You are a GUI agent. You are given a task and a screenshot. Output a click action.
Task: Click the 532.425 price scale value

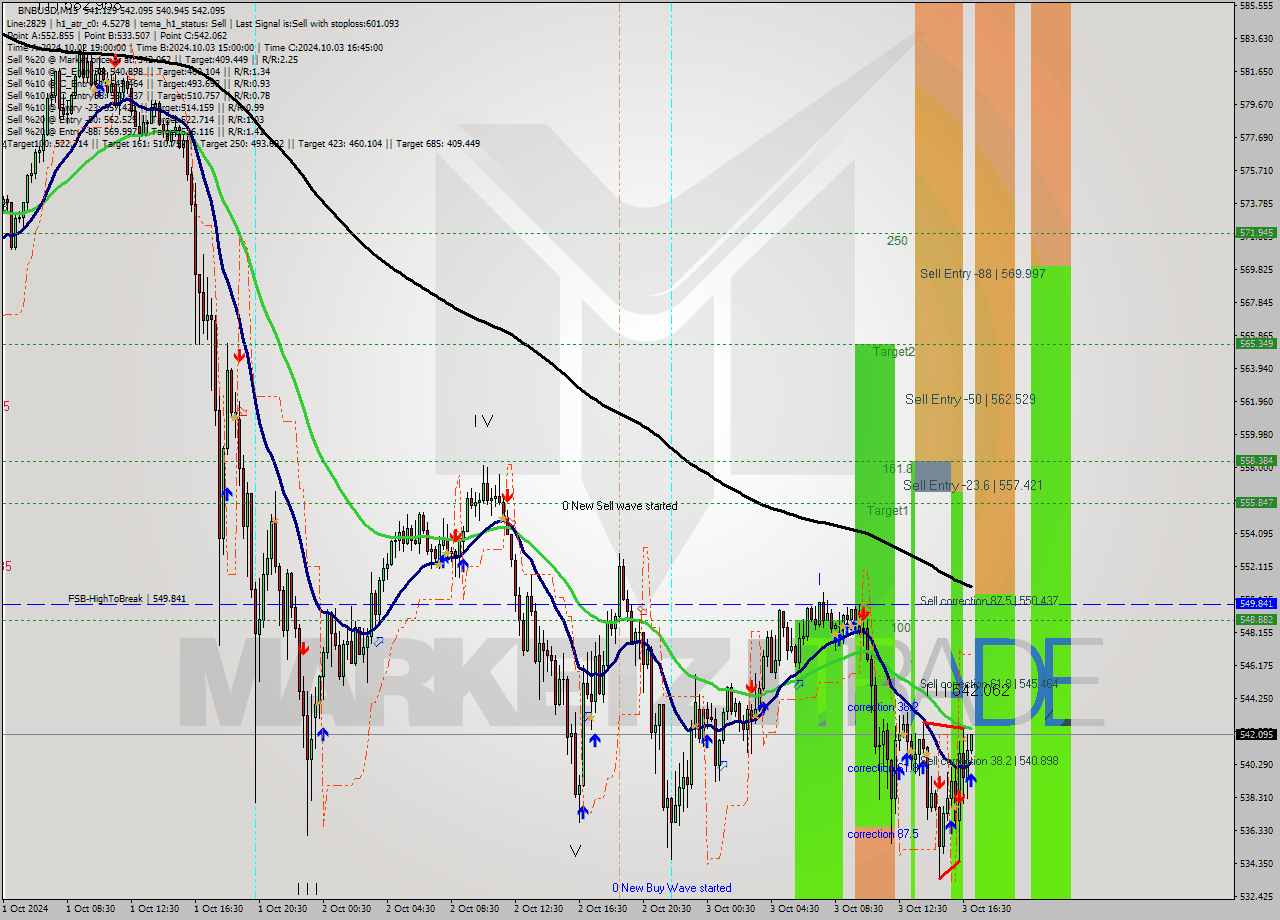(x=1257, y=896)
